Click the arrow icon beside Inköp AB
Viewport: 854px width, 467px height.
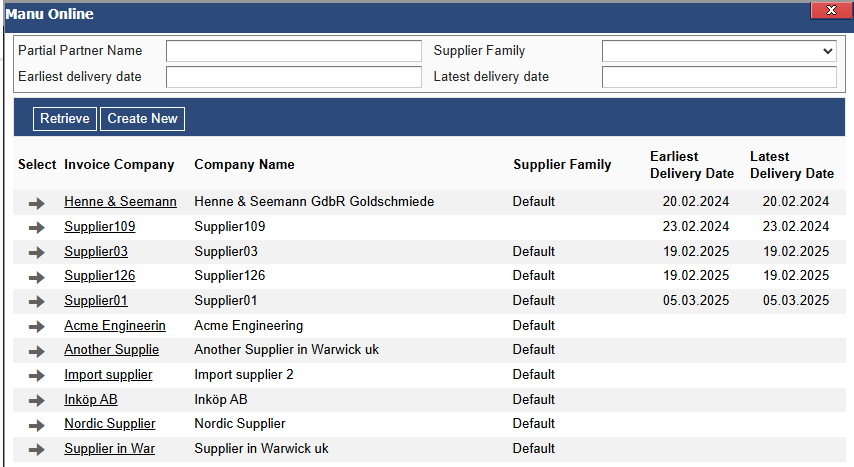(x=37, y=400)
